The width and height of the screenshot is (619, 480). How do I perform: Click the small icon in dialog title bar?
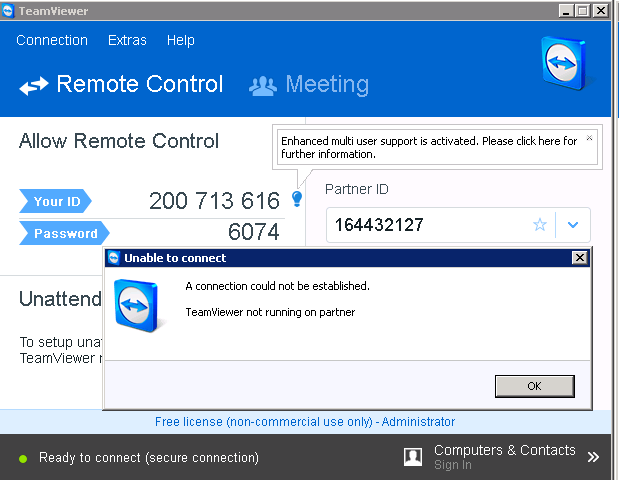(114, 258)
